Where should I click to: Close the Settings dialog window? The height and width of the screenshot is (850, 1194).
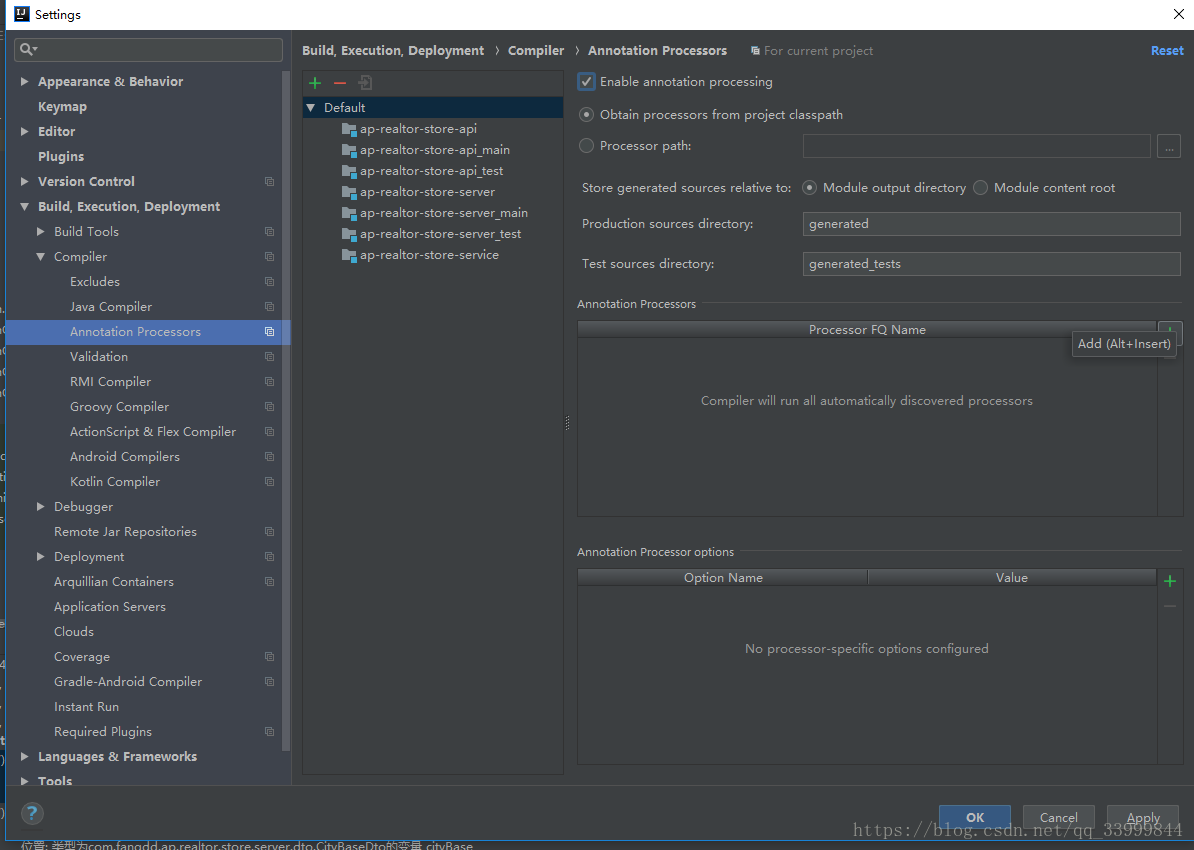point(1178,14)
